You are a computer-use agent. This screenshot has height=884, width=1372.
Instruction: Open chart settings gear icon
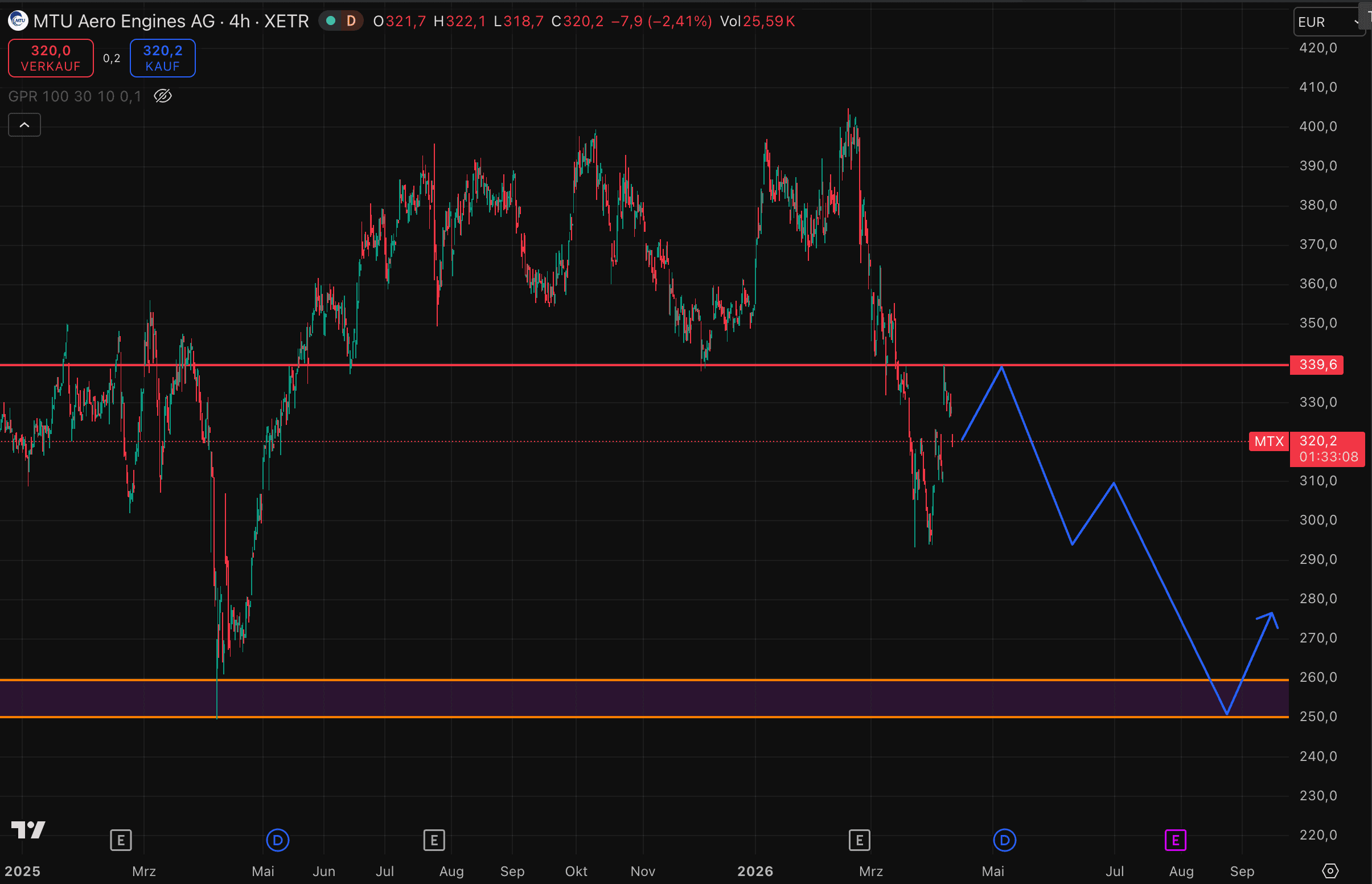(1329, 871)
